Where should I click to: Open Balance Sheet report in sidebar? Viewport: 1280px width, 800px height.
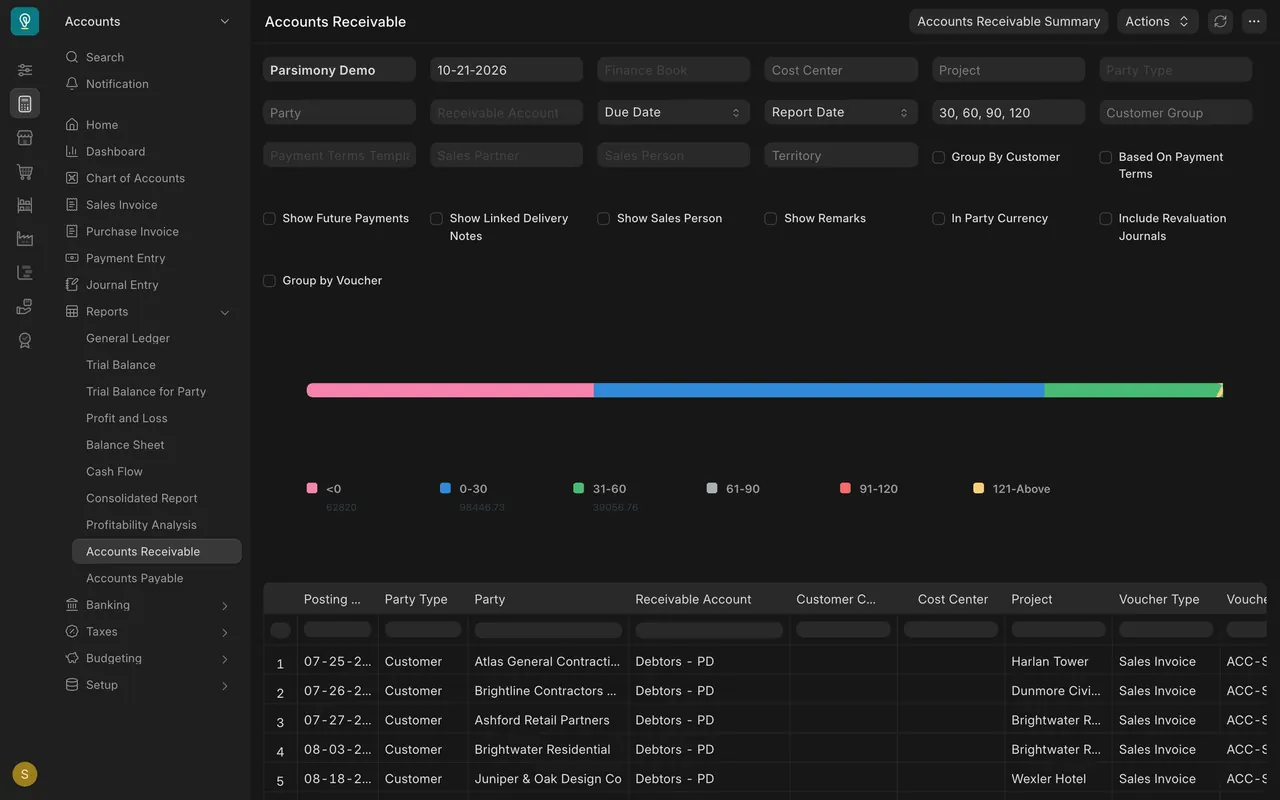[x=125, y=445]
